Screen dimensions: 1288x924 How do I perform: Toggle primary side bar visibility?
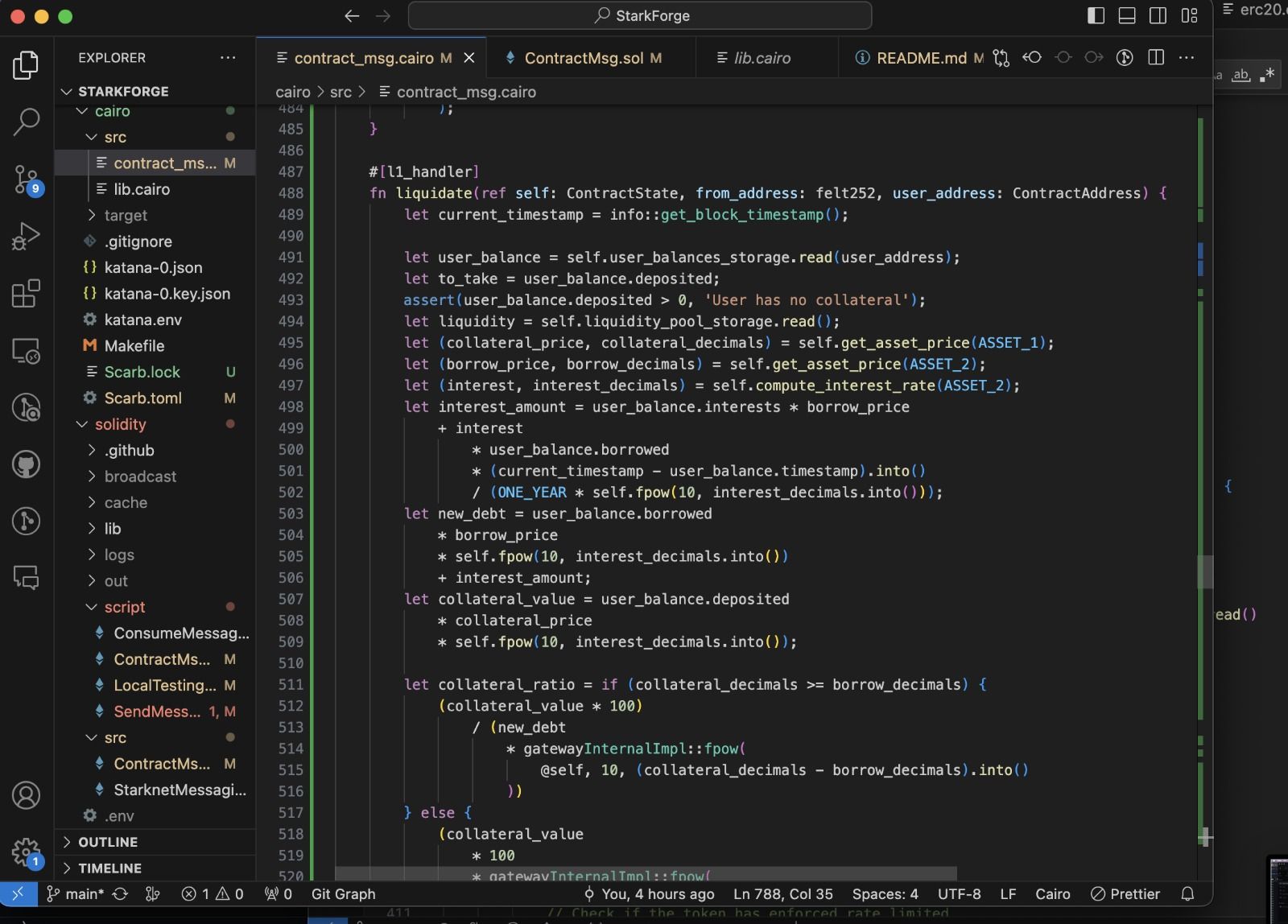[x=1096, y=15]
